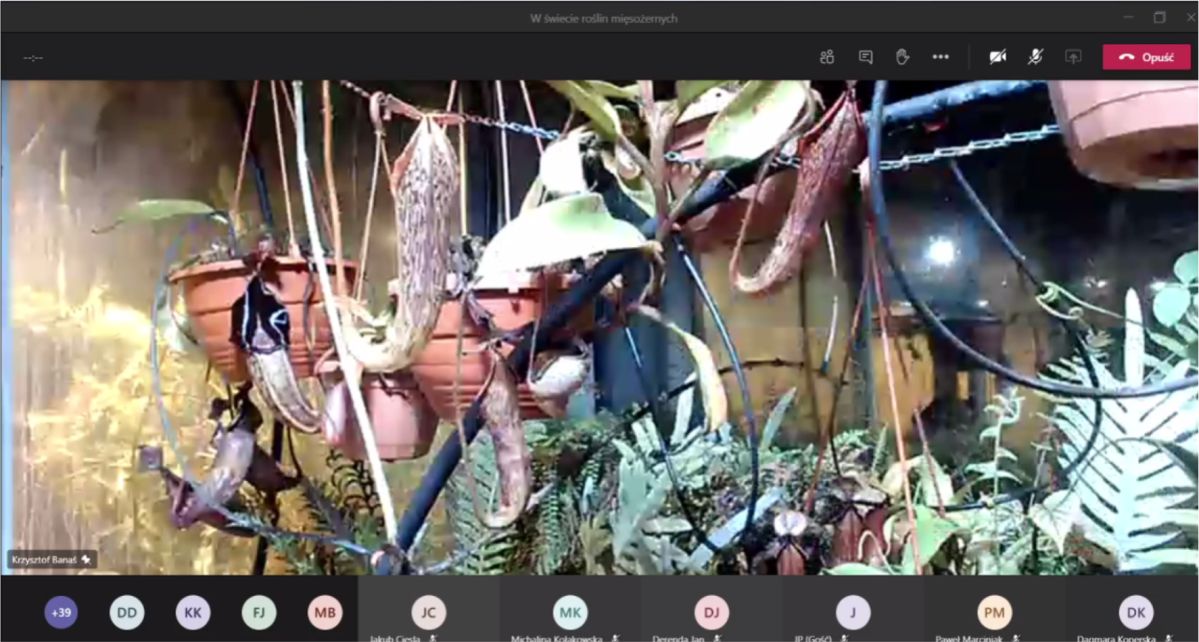Maximize the Teams meeting window
Viewport: 1199px width, 642px height.
pos(1159,17)
